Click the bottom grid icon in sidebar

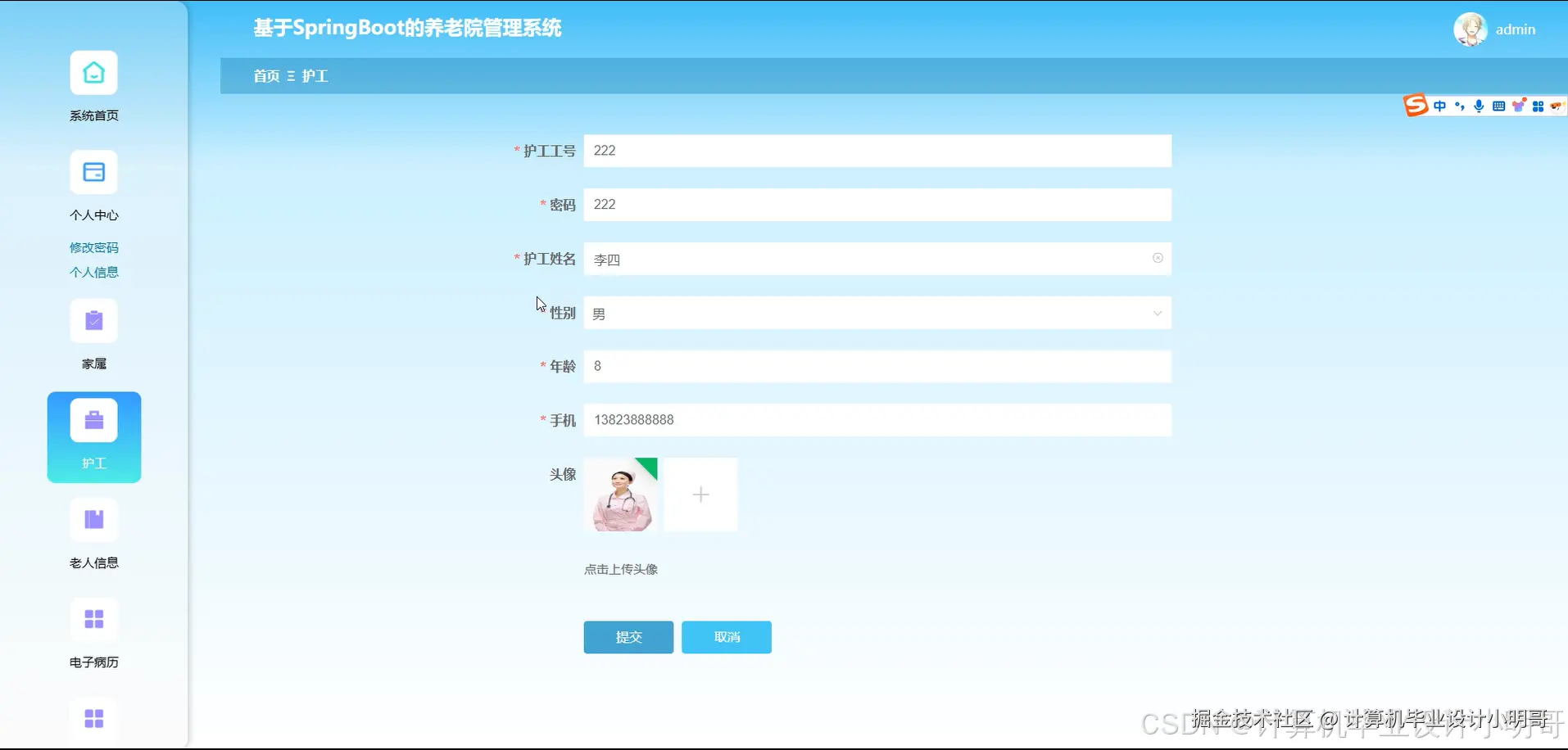93,719
